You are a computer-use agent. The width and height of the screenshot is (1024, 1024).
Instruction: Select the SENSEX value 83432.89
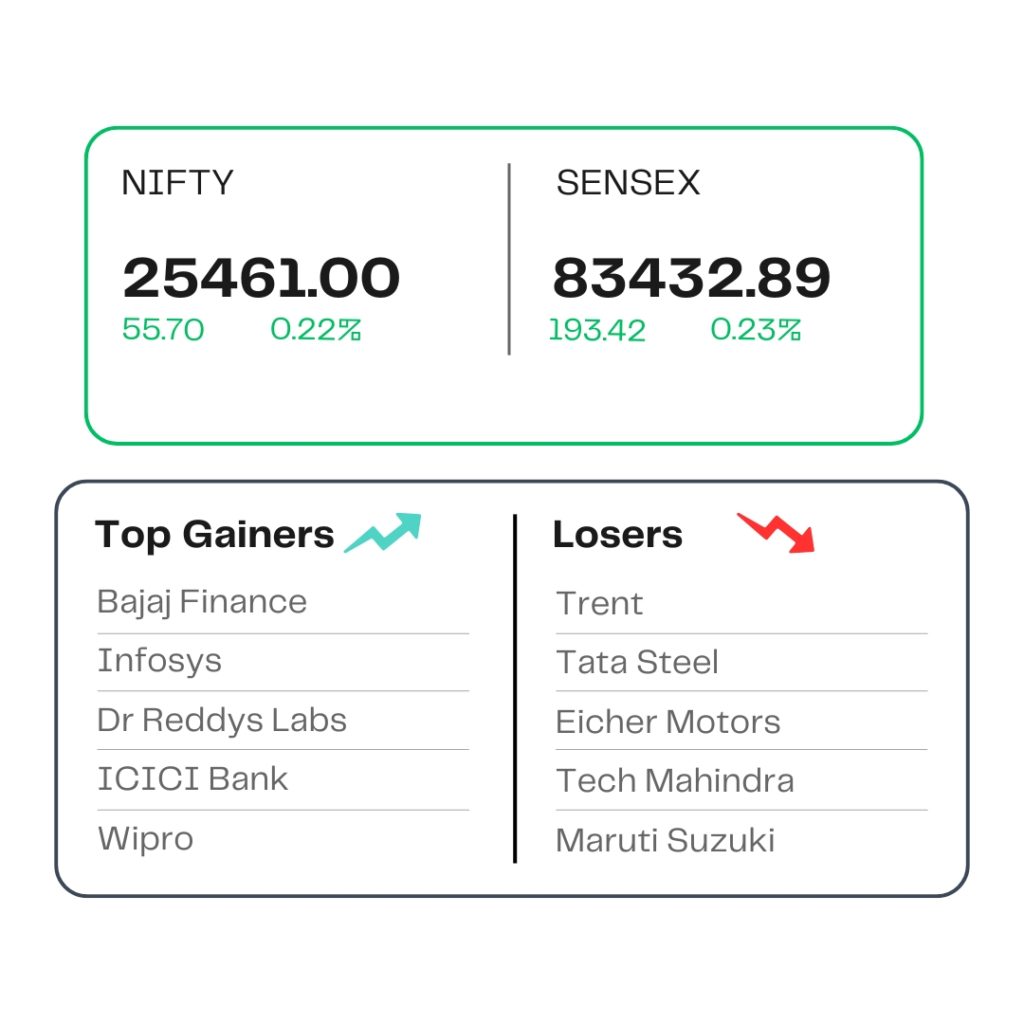(692, 278)
